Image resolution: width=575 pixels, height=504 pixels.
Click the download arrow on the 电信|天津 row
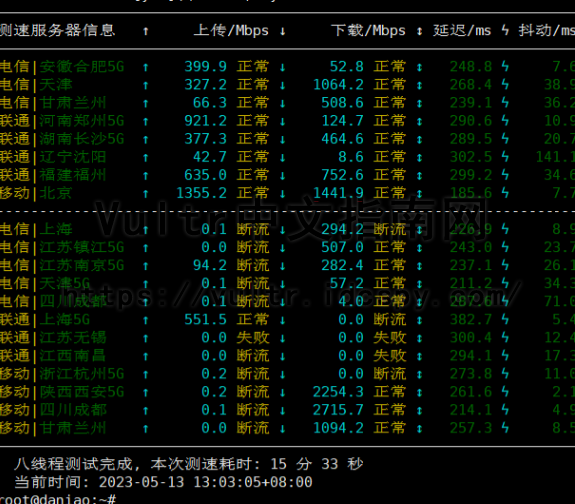tap(282, 85)
